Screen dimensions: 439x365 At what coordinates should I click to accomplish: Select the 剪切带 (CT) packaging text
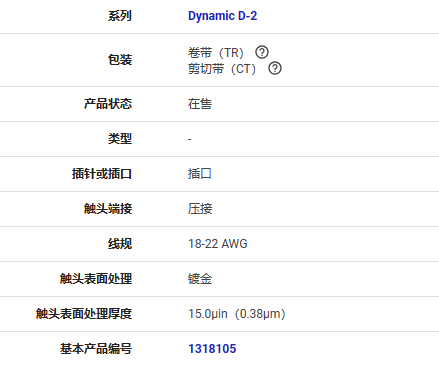click(222, 69)
